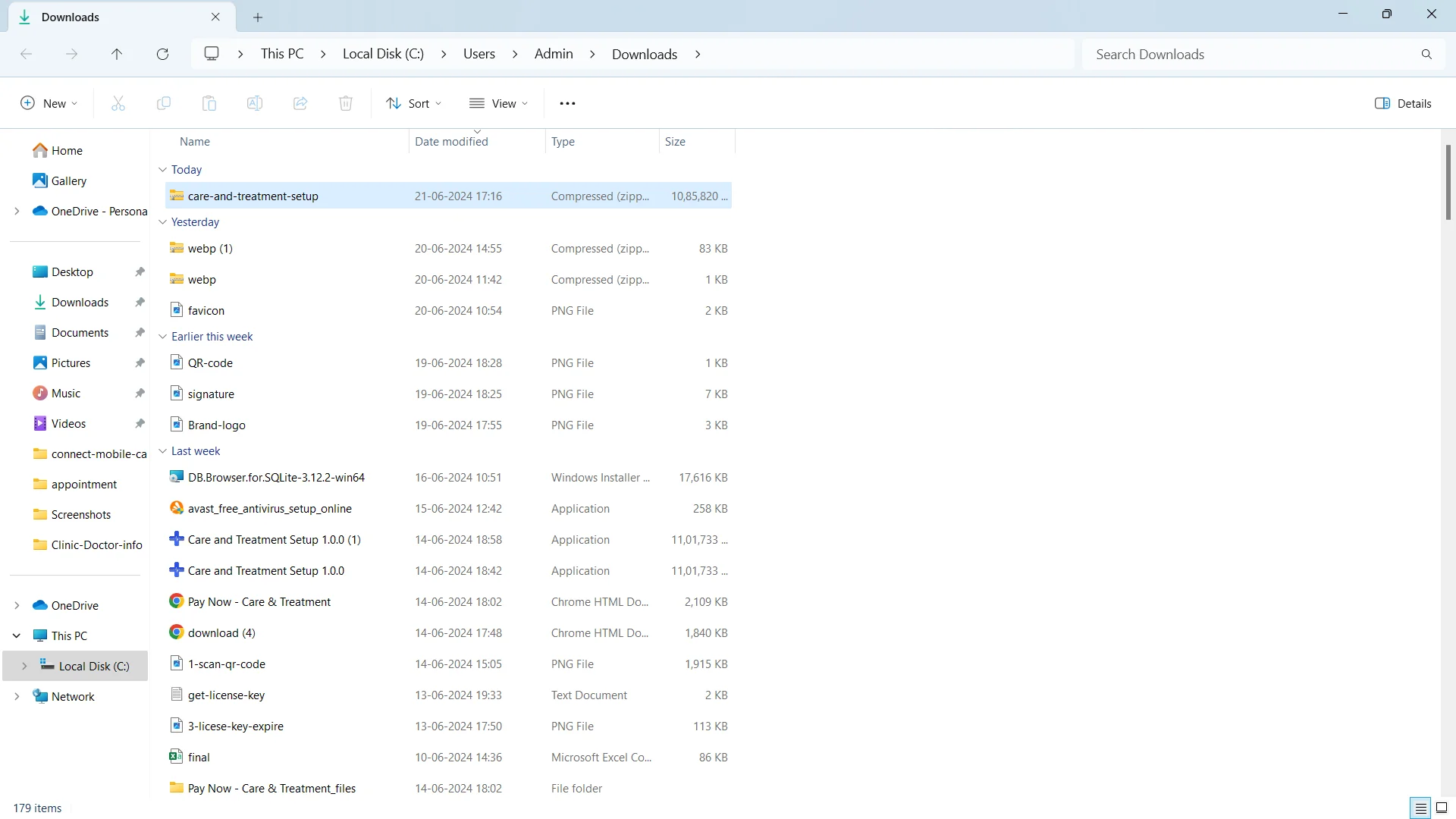Select the QR-code PNG file

[x=448, y=362]
